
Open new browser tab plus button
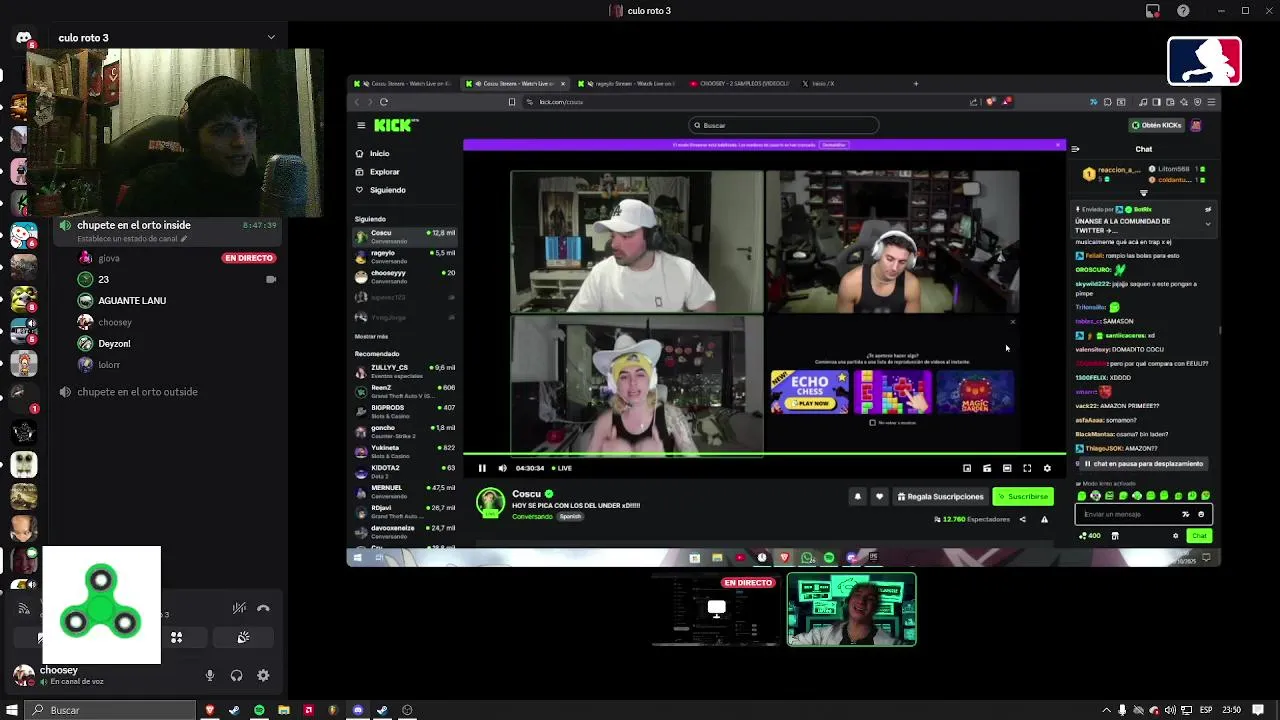point(916,84)
